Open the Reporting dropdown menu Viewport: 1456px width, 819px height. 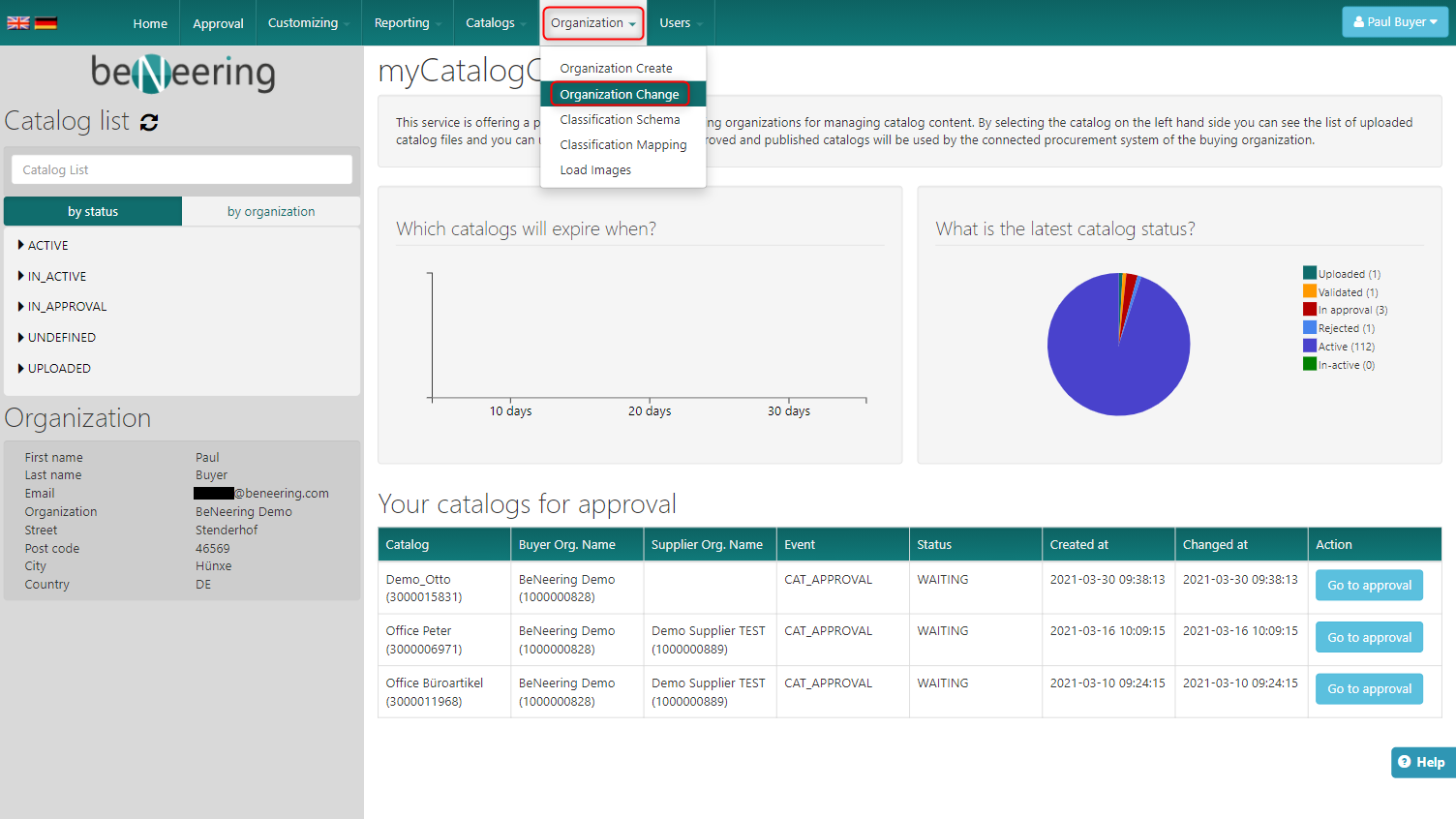click(407, 23)
